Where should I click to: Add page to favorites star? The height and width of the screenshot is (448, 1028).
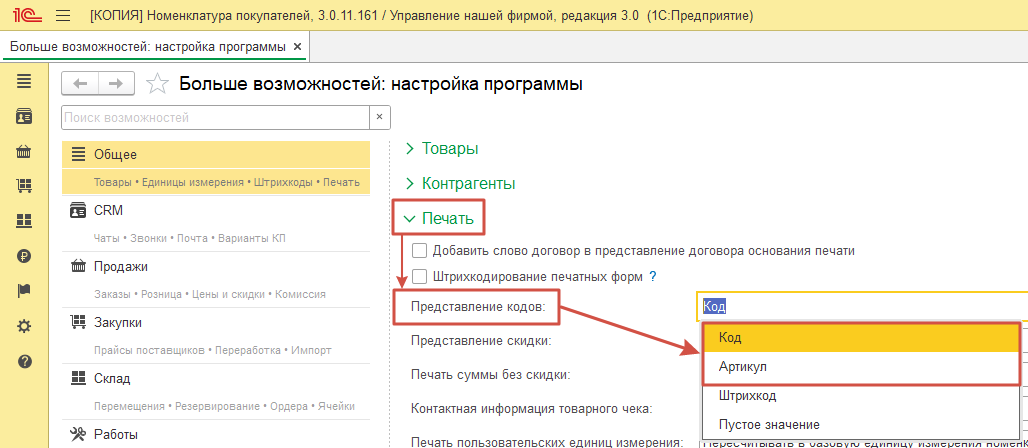pos(156,84)
